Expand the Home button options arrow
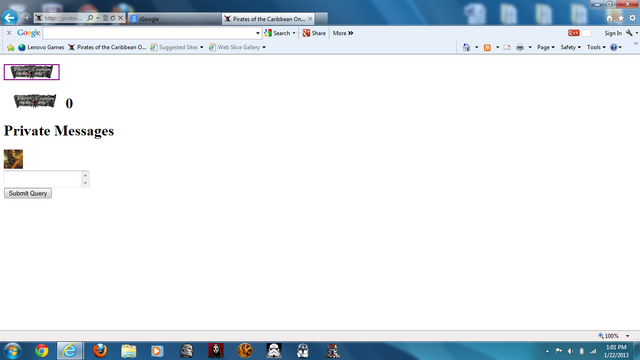The height and width of the screenshot is (360, 640). [476, 47]
